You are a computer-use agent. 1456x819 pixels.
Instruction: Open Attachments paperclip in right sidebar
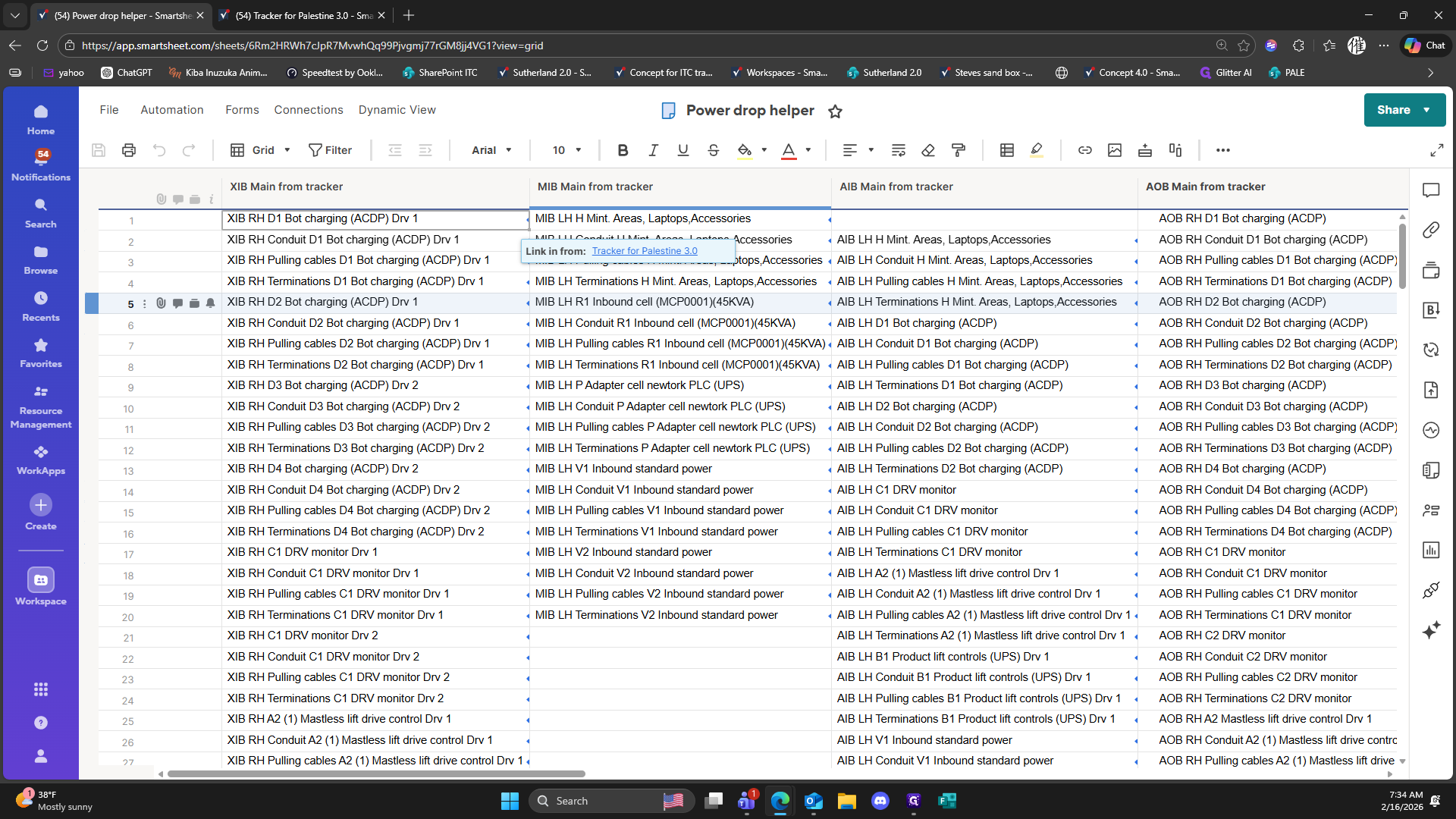click(1431, 230)
